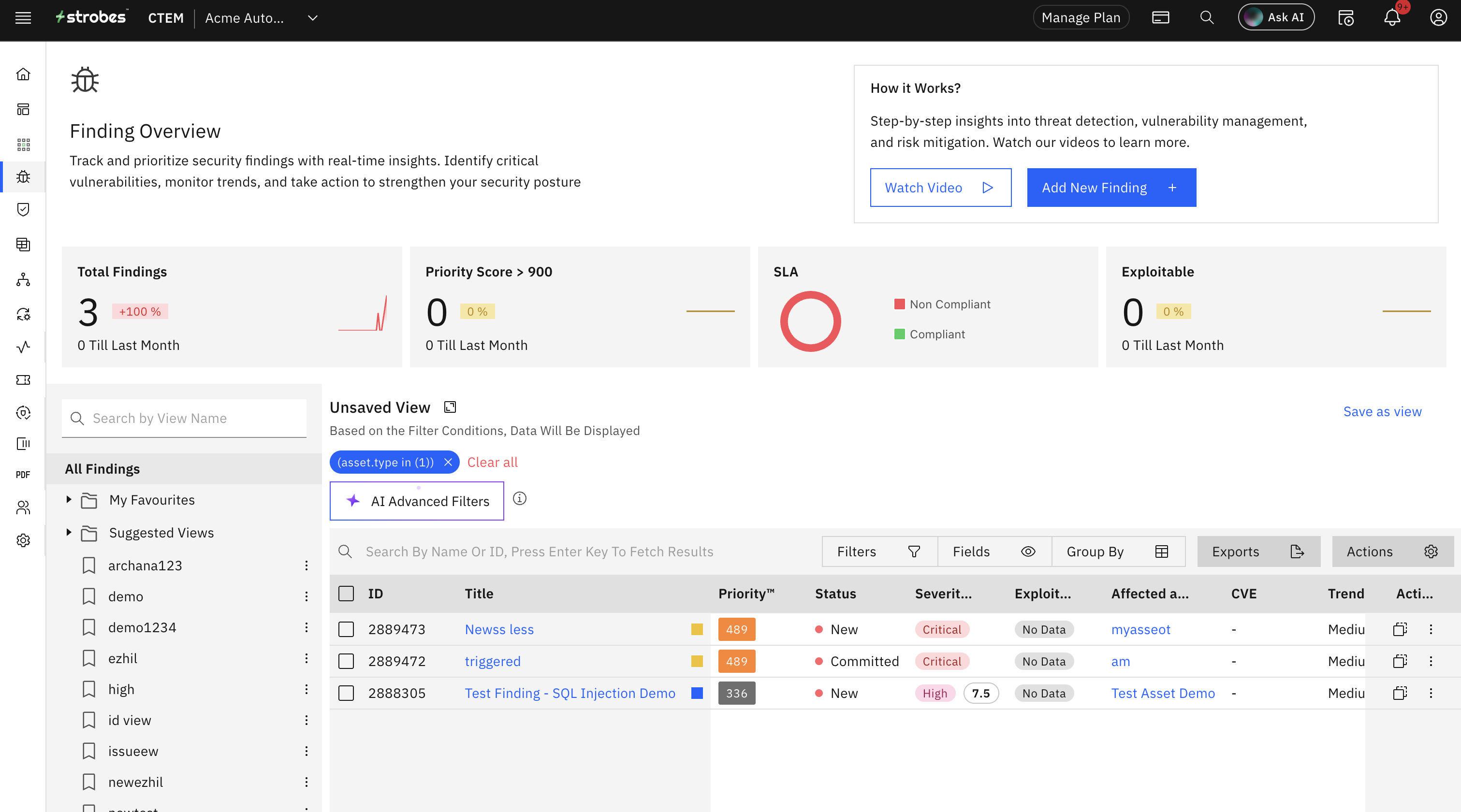Click the Add New Finding button
The image size is (1461, 812).
pyautogui.click(x=1111, y=188)
